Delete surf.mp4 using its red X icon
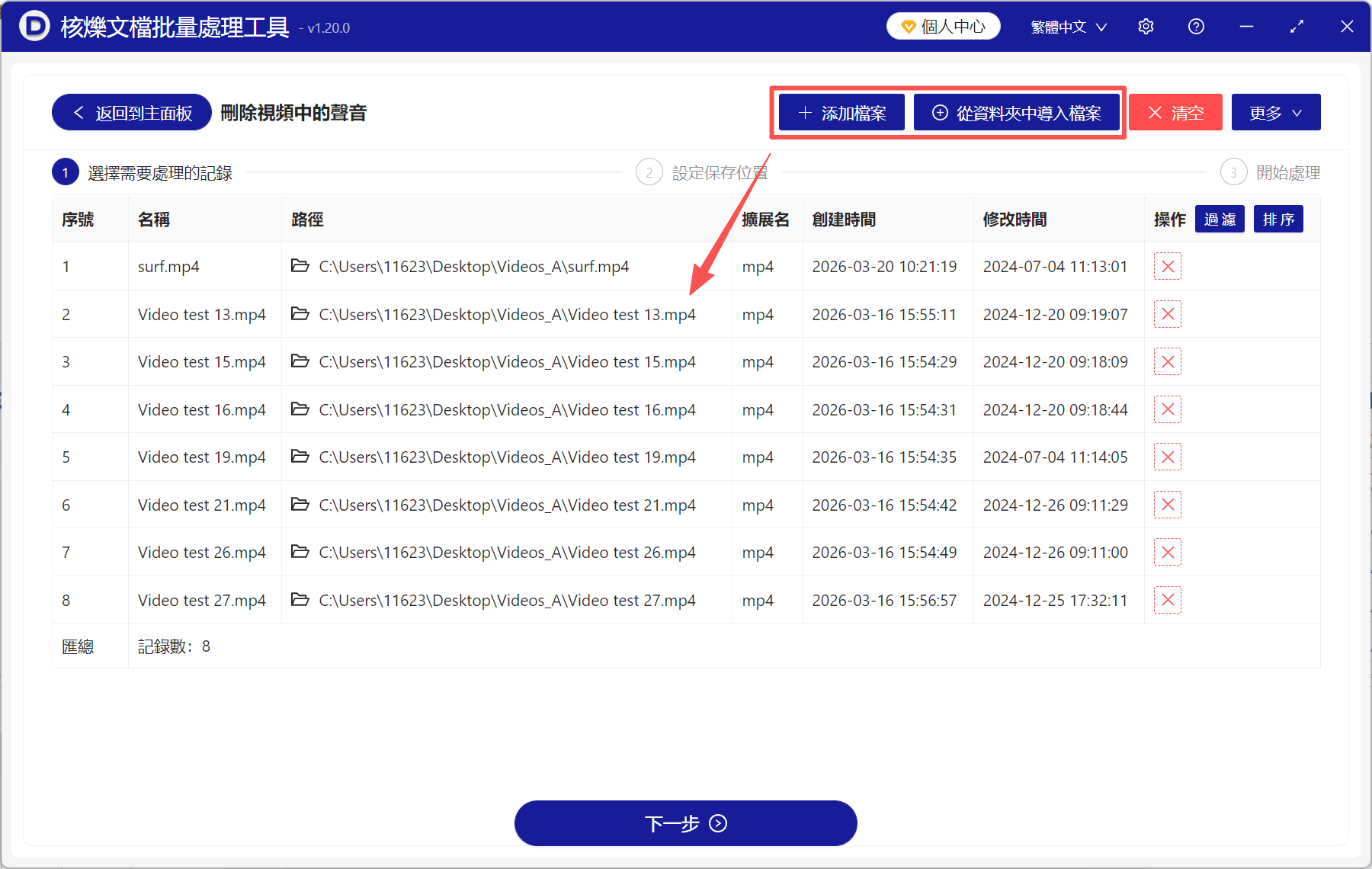This screenshot has width=1372, height=869. tap(1168, 266)
